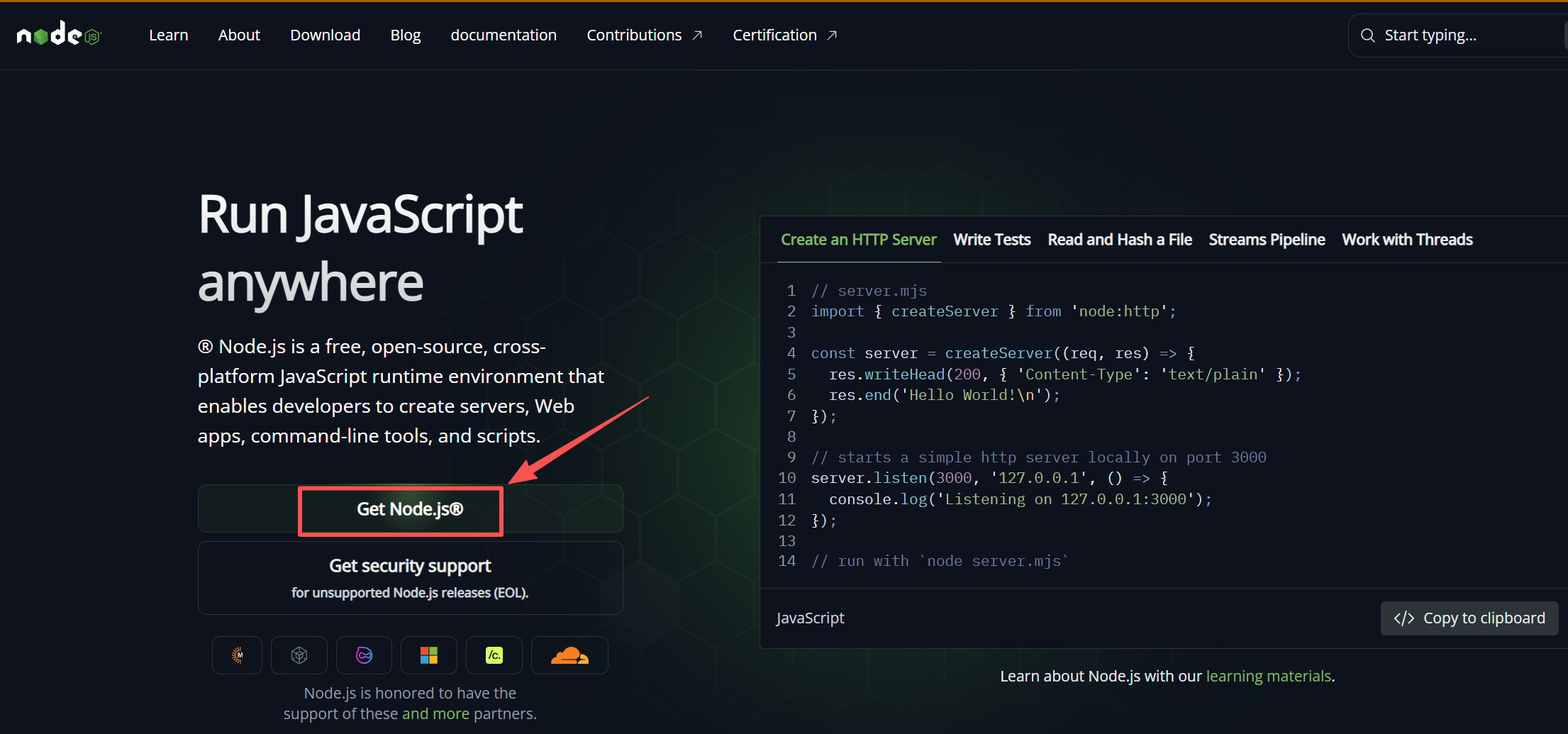Click the '// run with node server.mjs' comment
Screen dimensions: 1568x734
(940, 561)
